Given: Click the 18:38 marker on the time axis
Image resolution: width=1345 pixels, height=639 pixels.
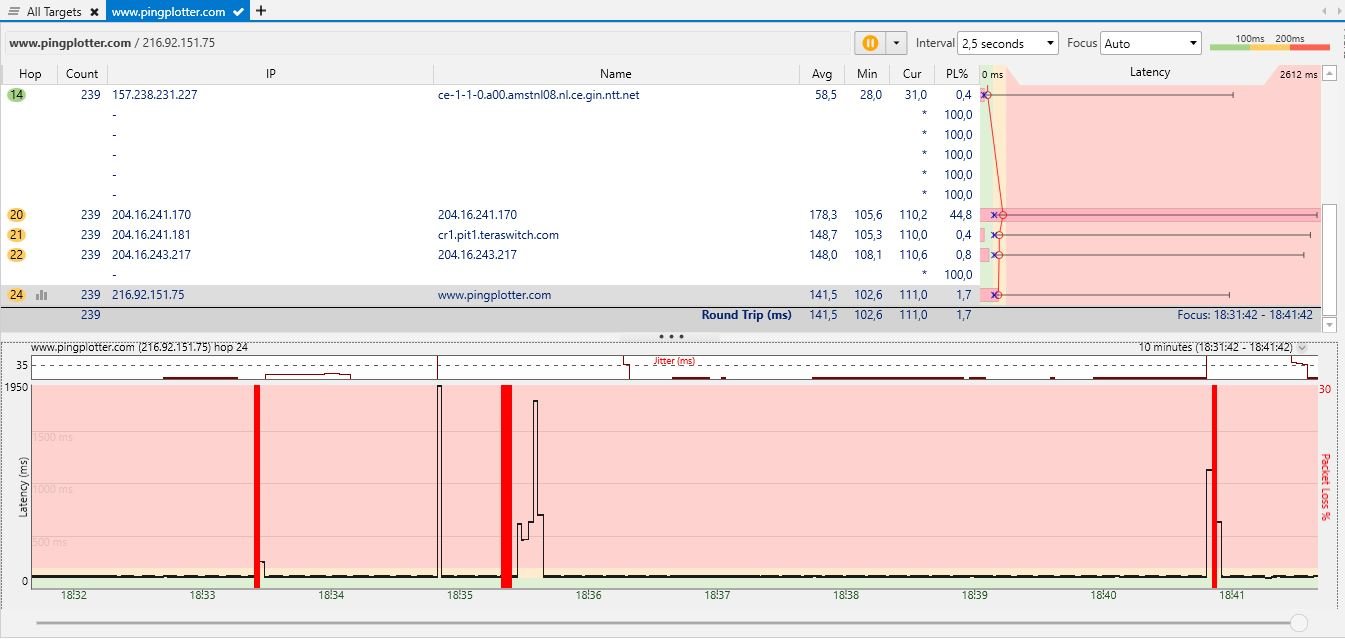Looking at the screenshot, I should (x=845, y=595).
